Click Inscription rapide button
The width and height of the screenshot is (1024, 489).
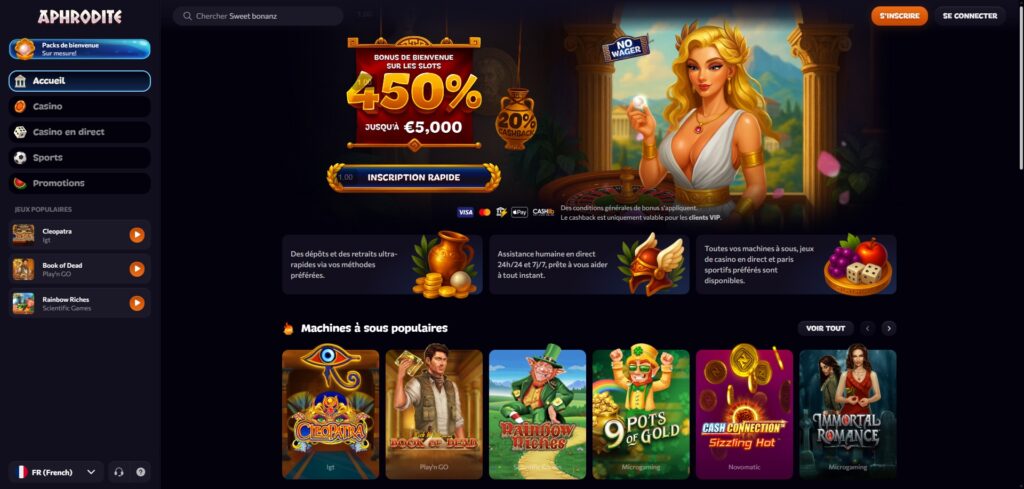414,178
